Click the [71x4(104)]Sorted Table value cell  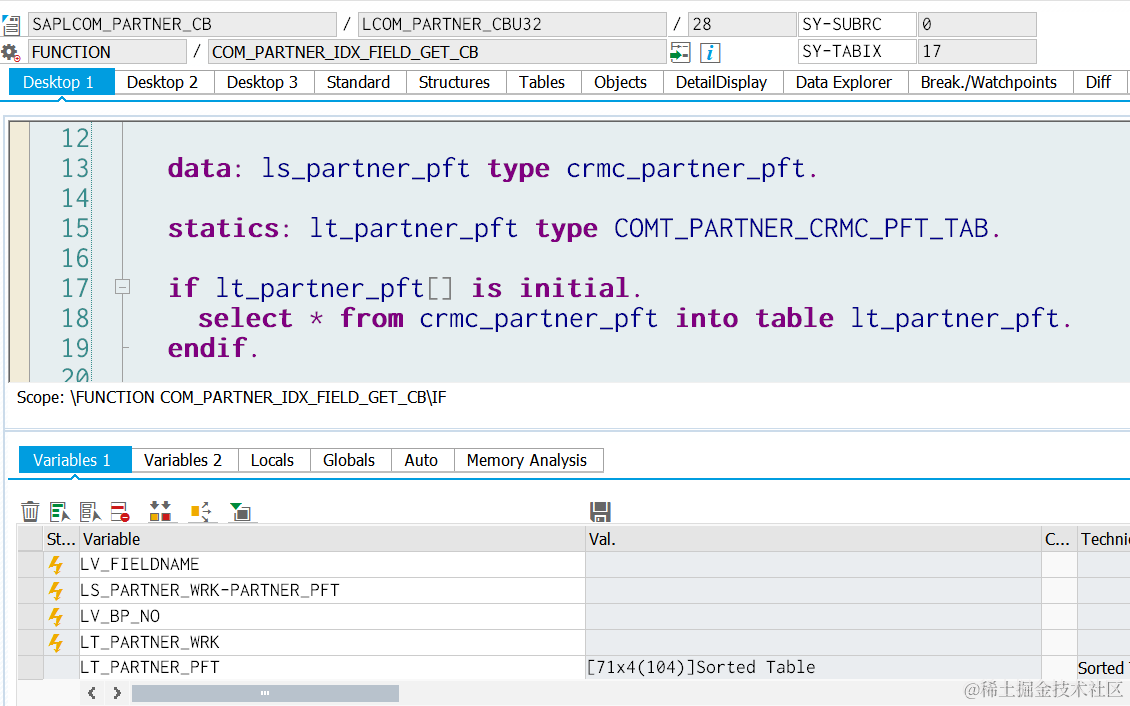[x=814, y=668]
